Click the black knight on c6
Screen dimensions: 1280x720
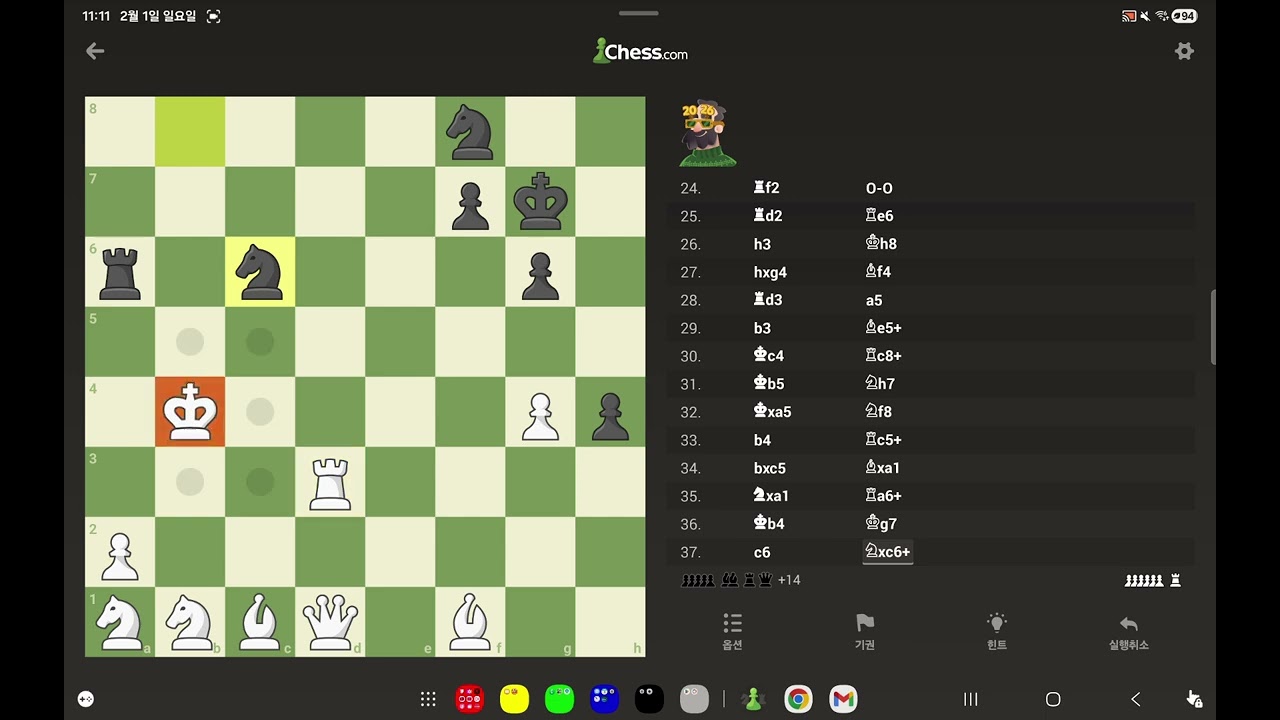pos(260,271)
